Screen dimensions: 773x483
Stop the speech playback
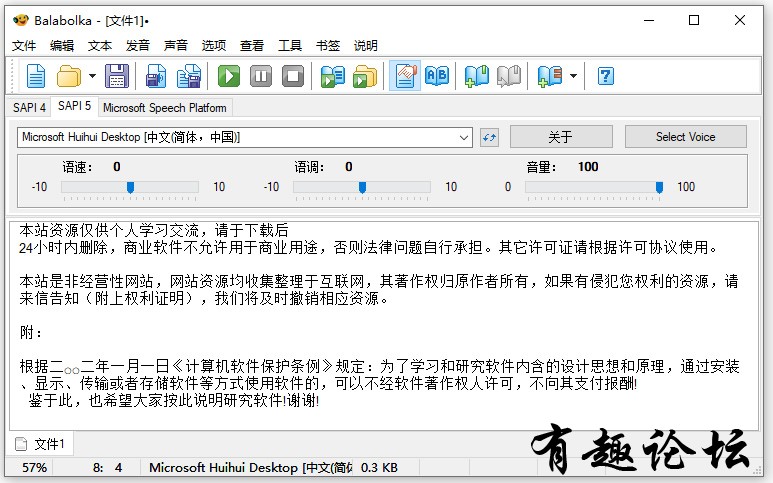point(293,76)
